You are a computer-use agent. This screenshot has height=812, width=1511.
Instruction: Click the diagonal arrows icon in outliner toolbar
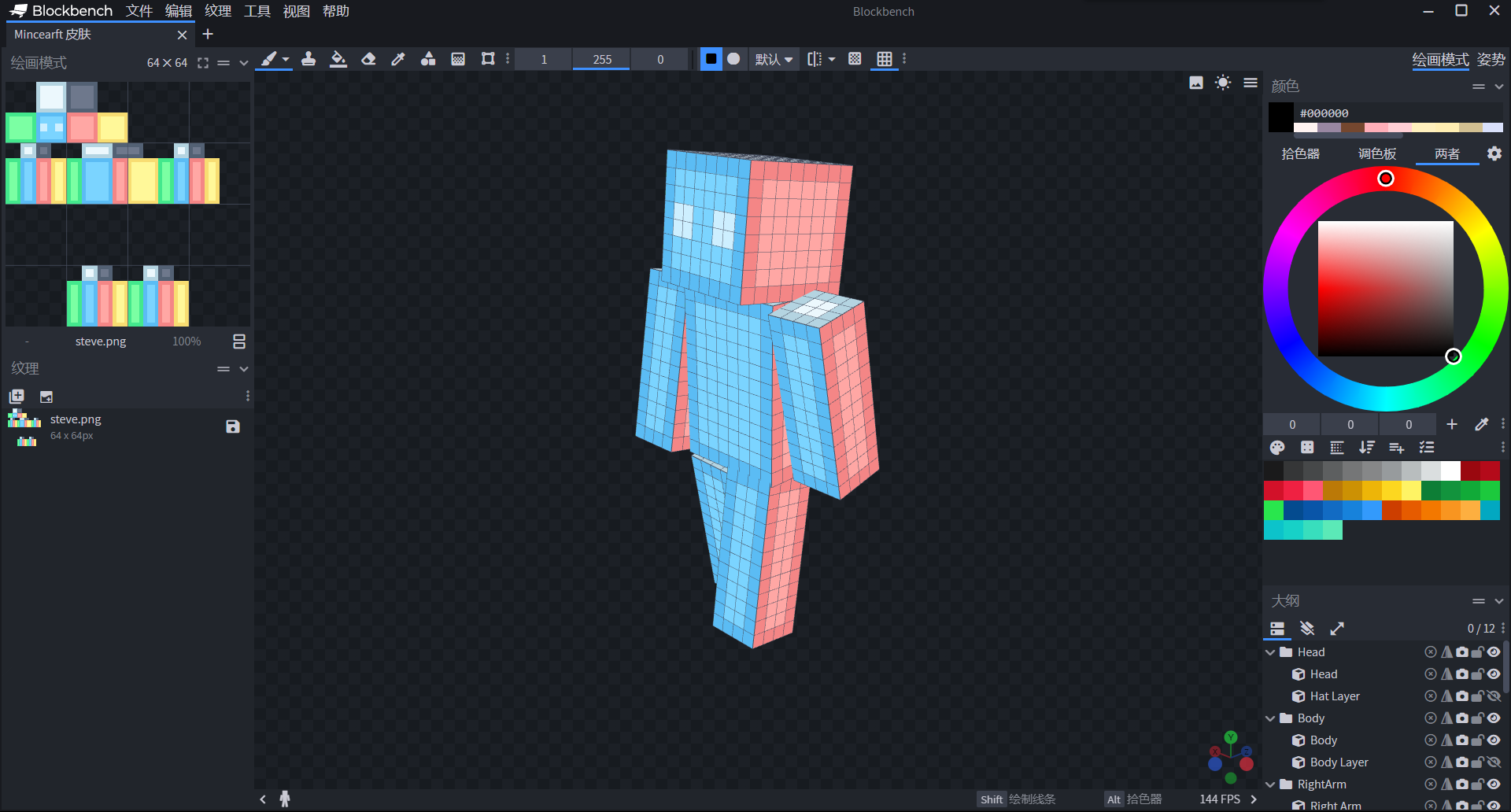[1337, 629]
